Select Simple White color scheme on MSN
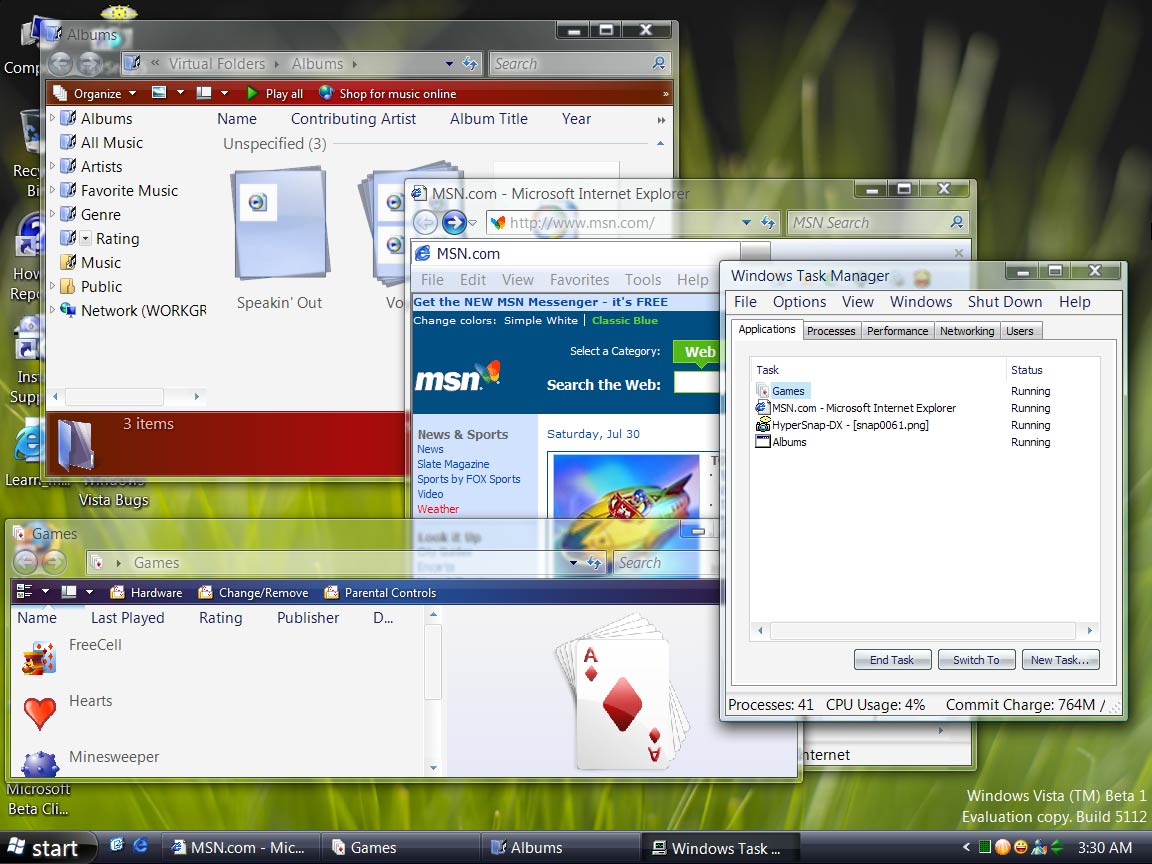This screenshot has height=864, width=1152. (540, 320)
